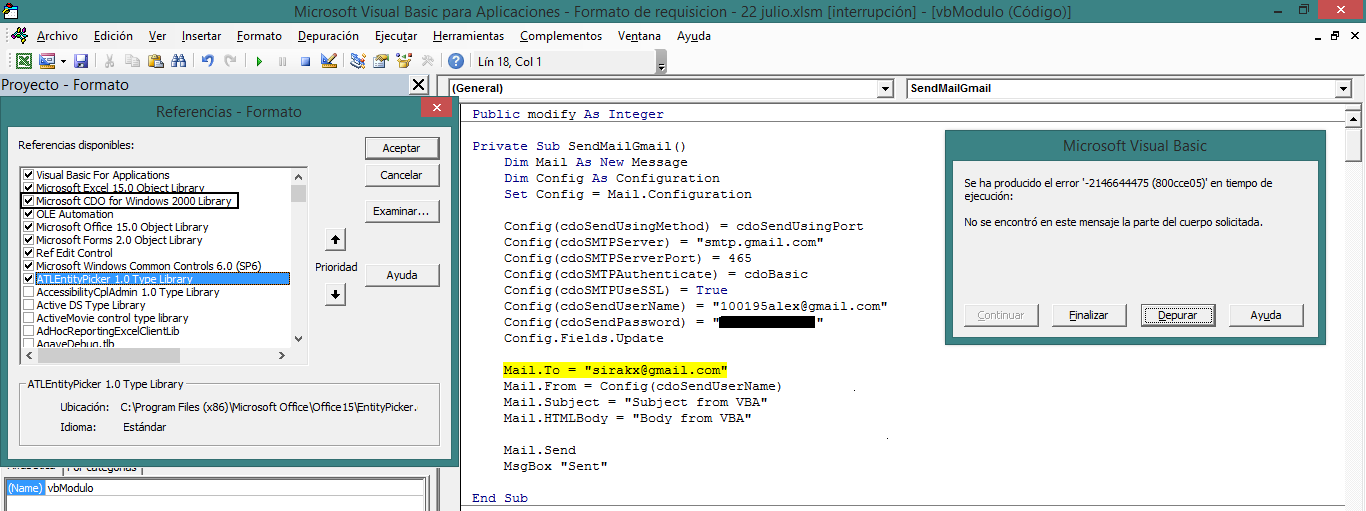Uncheck Microsoft Windows Common Controls 6.0 (SP6)
Image resolution: width=1366 pixels, height=511 pixels.
pos(28,266)
